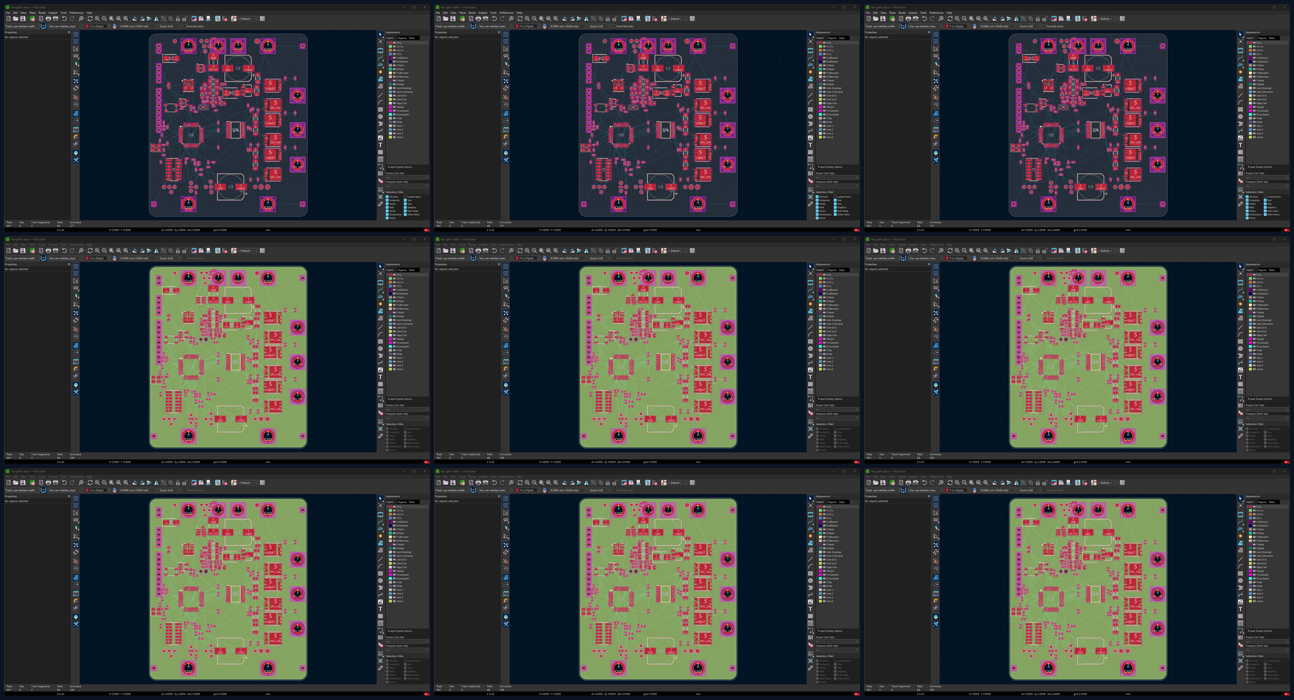Select Draw Arc tool in top-left window right toolbar
The height and width of the screenshot is (700, 1294).
380,102
